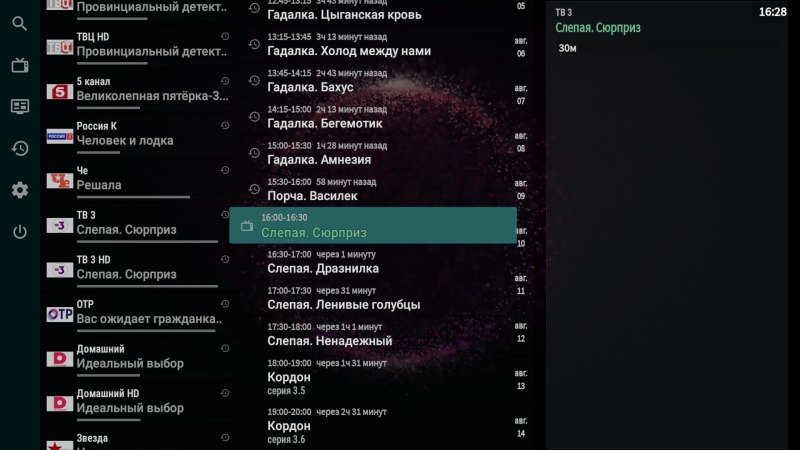Screen dimensions: 800x450
Task: Click catch-up icon beside Гадалка. Холод между нами
Action: [x=254, y=44]
